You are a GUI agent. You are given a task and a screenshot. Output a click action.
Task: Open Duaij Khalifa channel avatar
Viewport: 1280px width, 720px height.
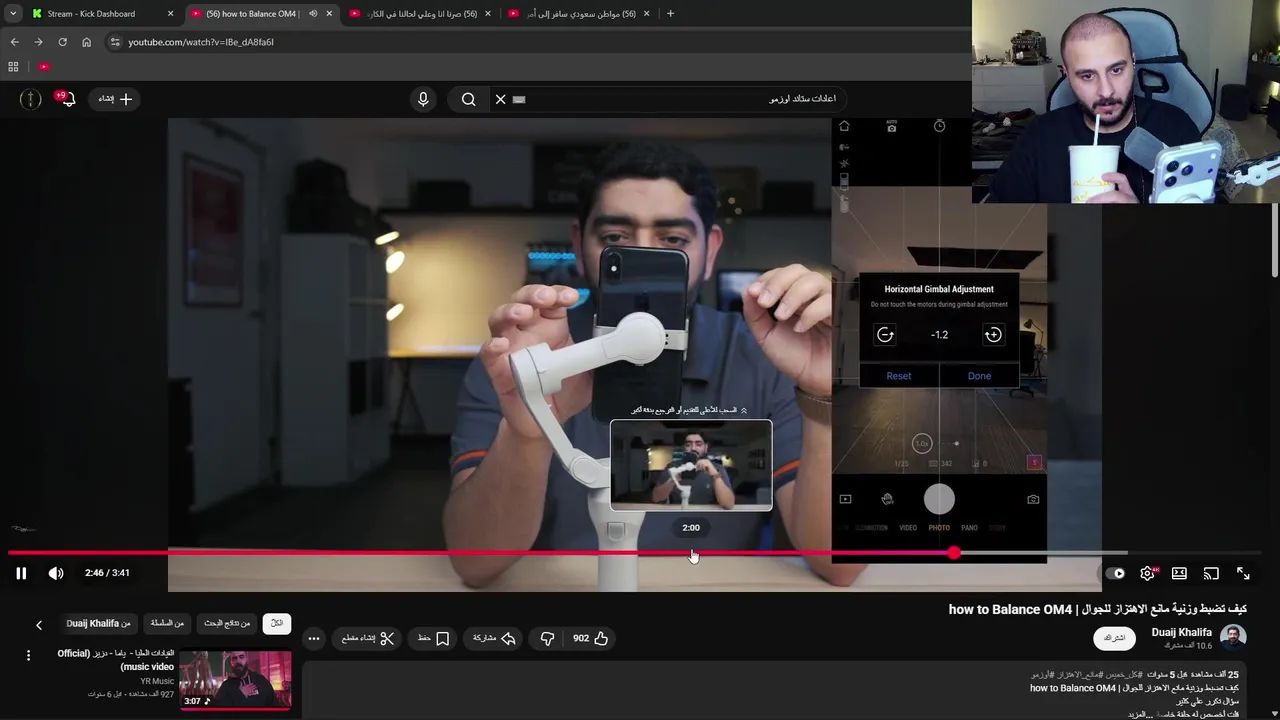click(x=1233, y=637)
